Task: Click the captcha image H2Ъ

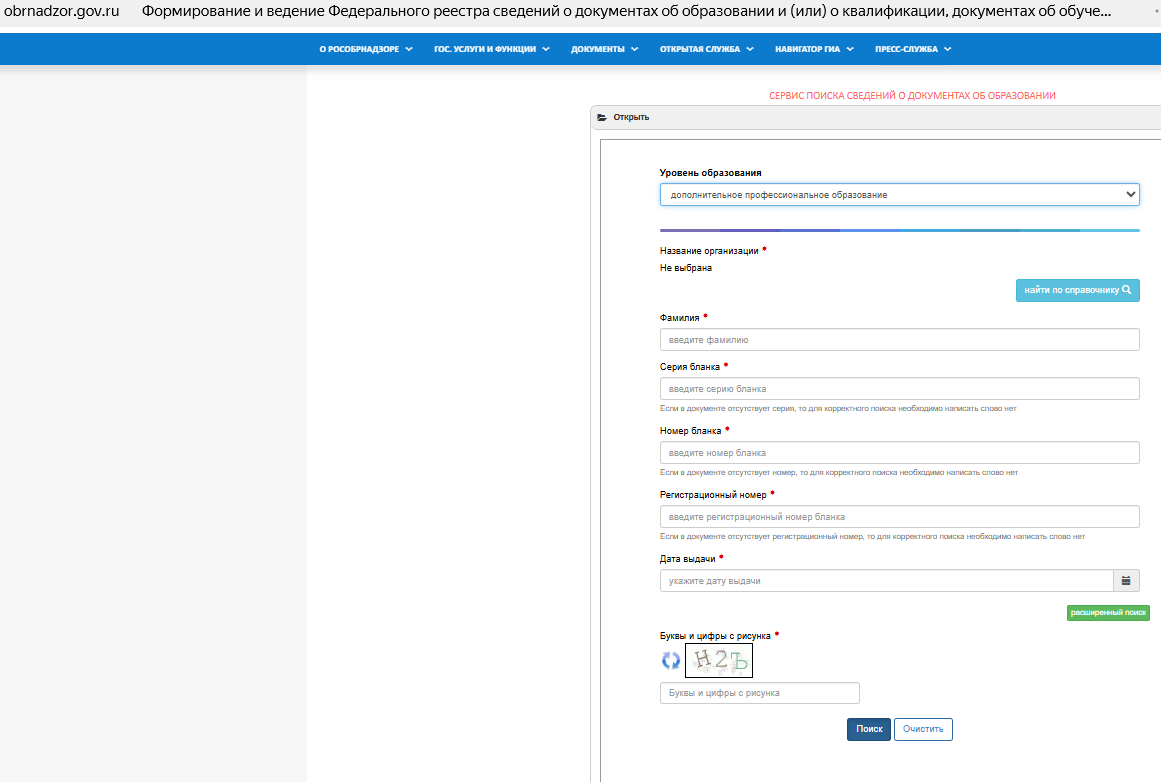Action: [x=718, y=660]
